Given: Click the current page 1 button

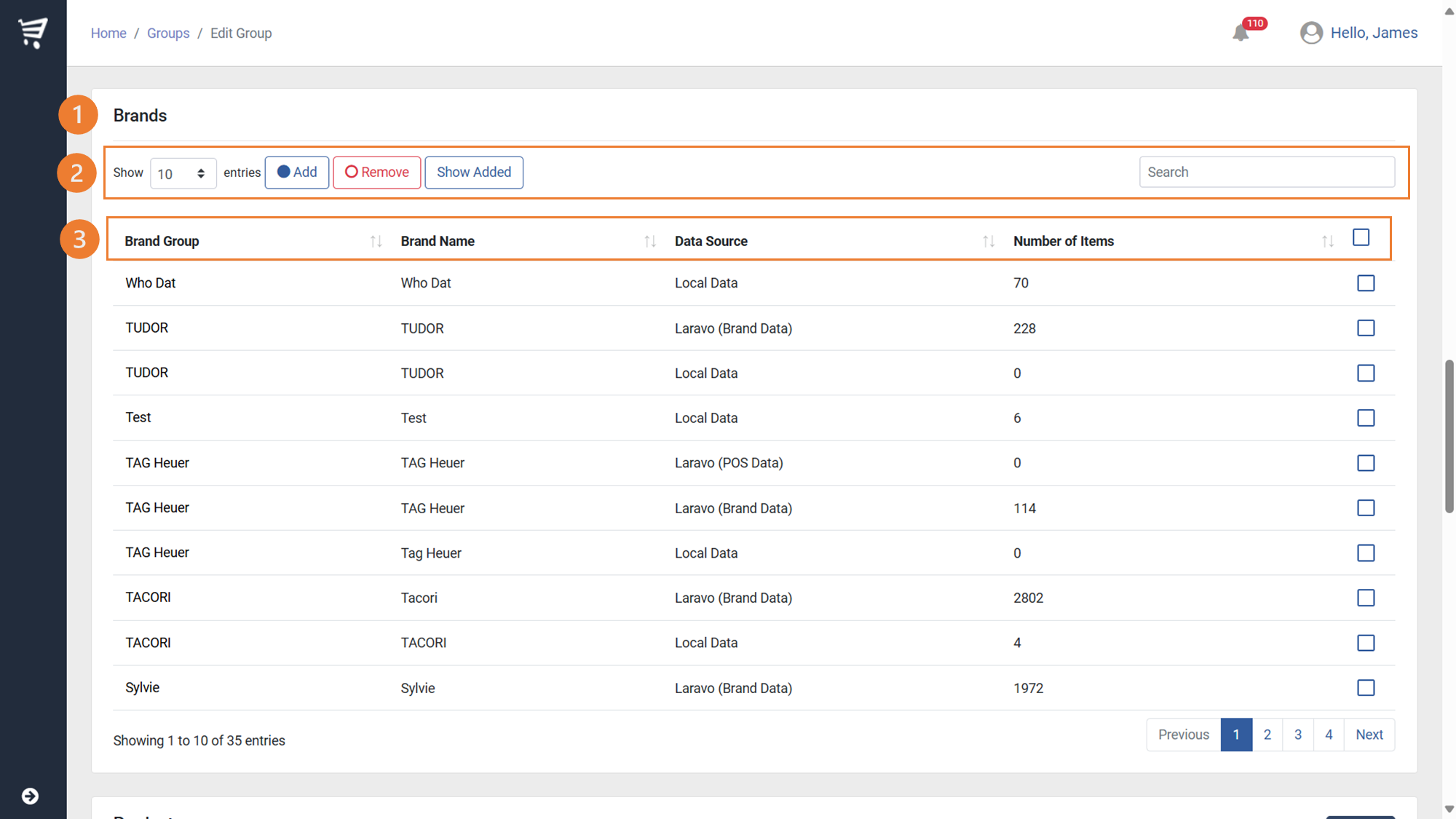Looking at the screenshot, I should (1236, 735).
